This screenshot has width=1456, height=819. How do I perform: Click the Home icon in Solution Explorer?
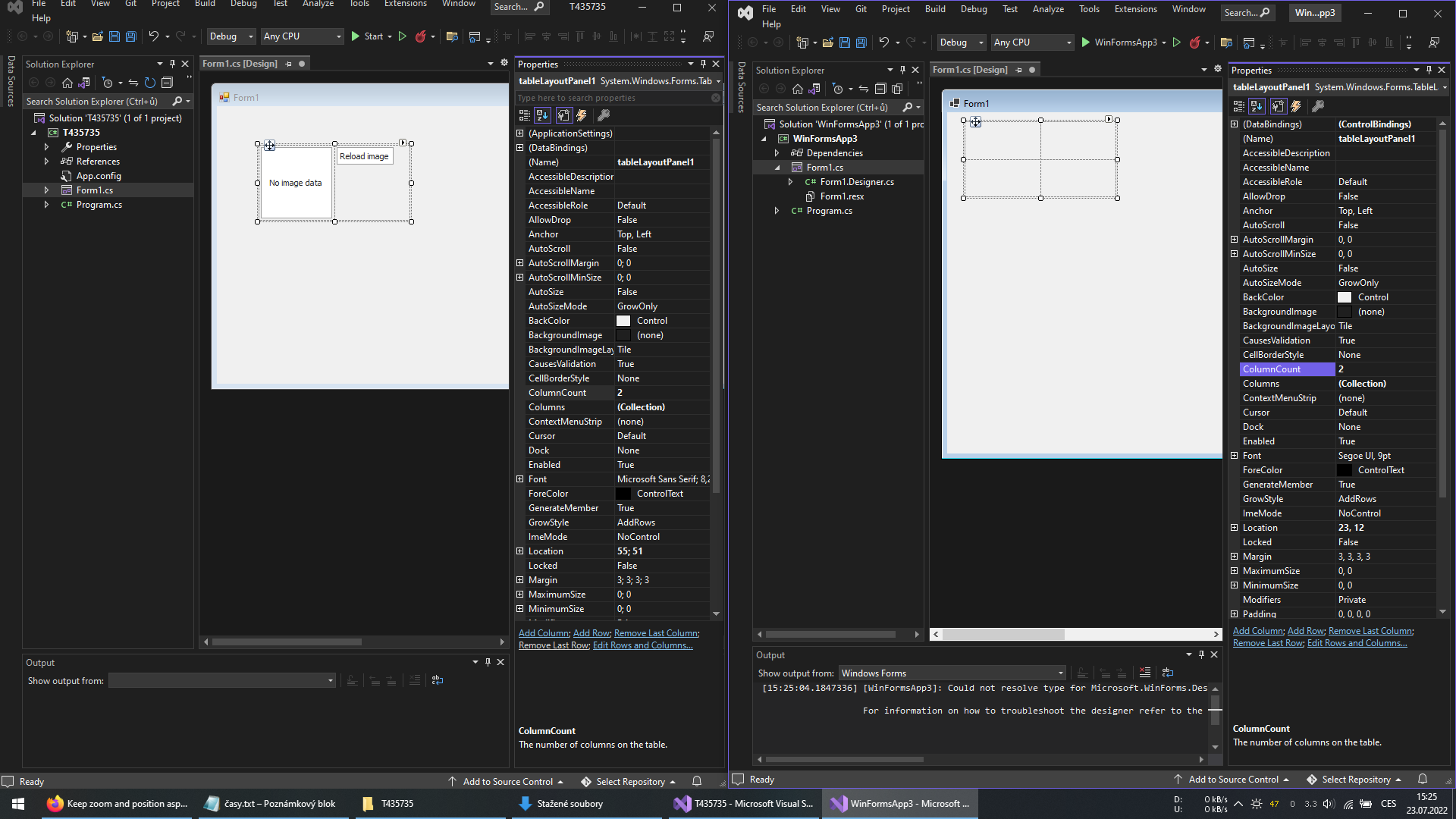point(798,89)
